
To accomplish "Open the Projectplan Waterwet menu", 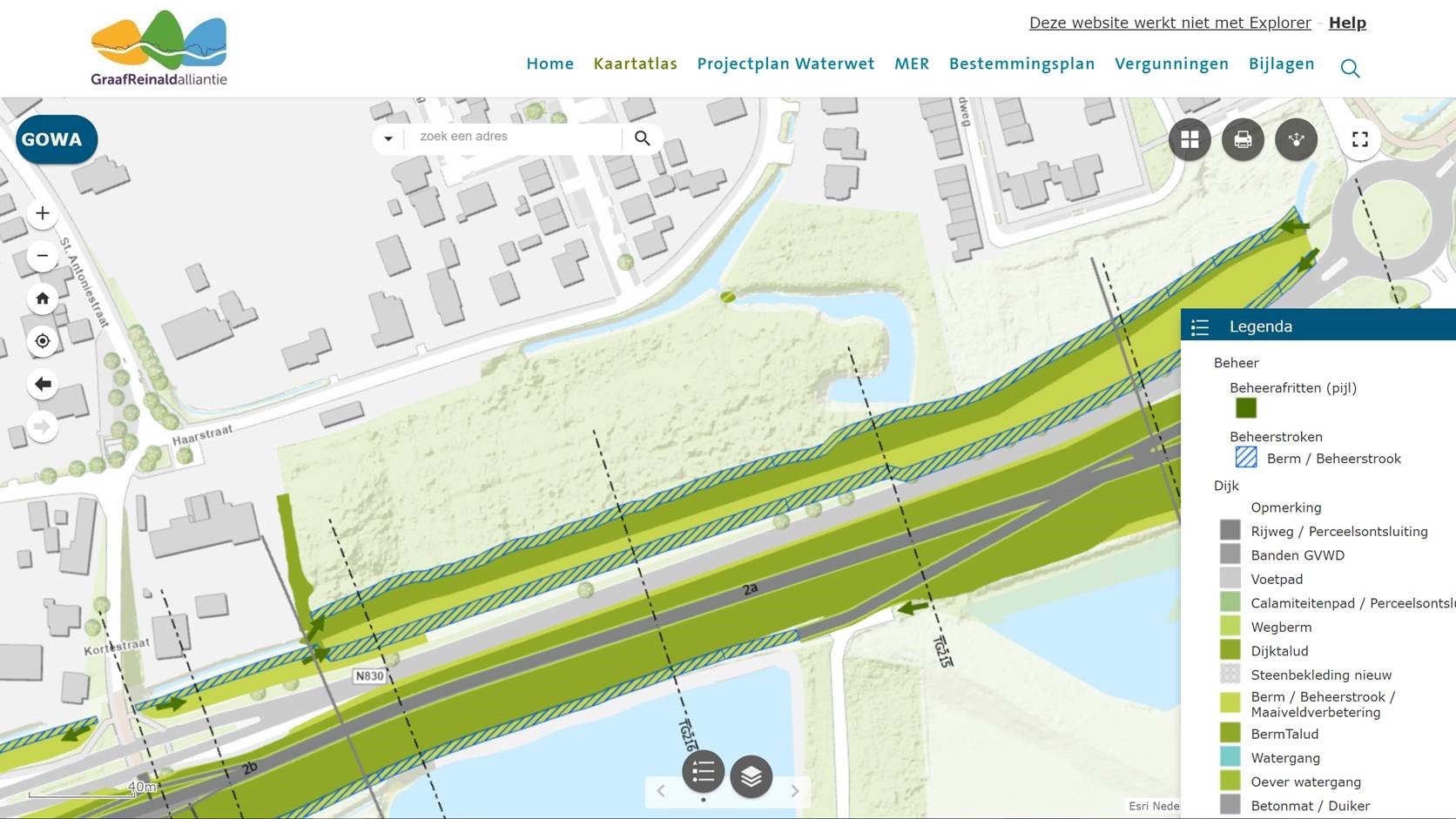I will coord(785,64).
